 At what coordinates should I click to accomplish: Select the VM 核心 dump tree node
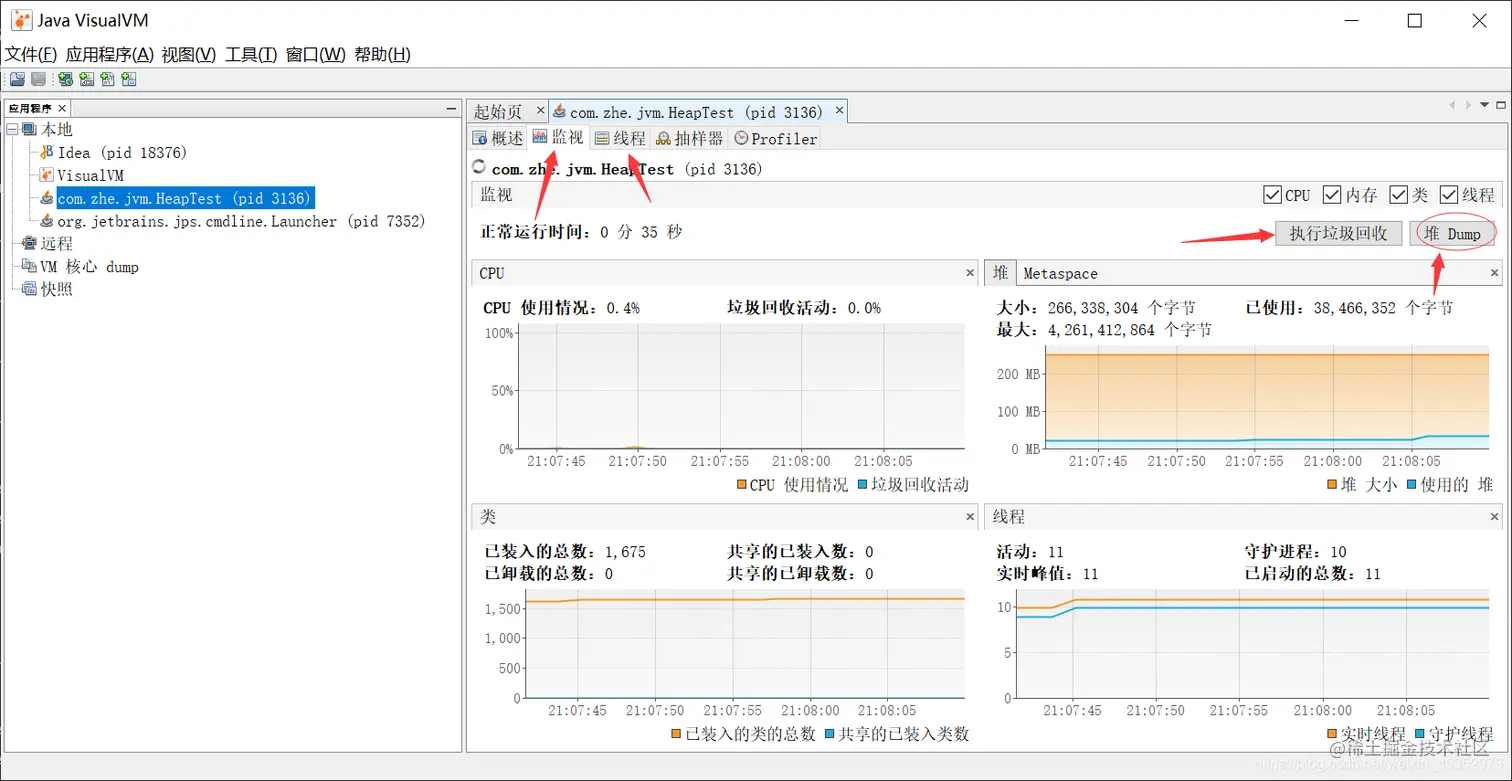(x=89, y=267)
